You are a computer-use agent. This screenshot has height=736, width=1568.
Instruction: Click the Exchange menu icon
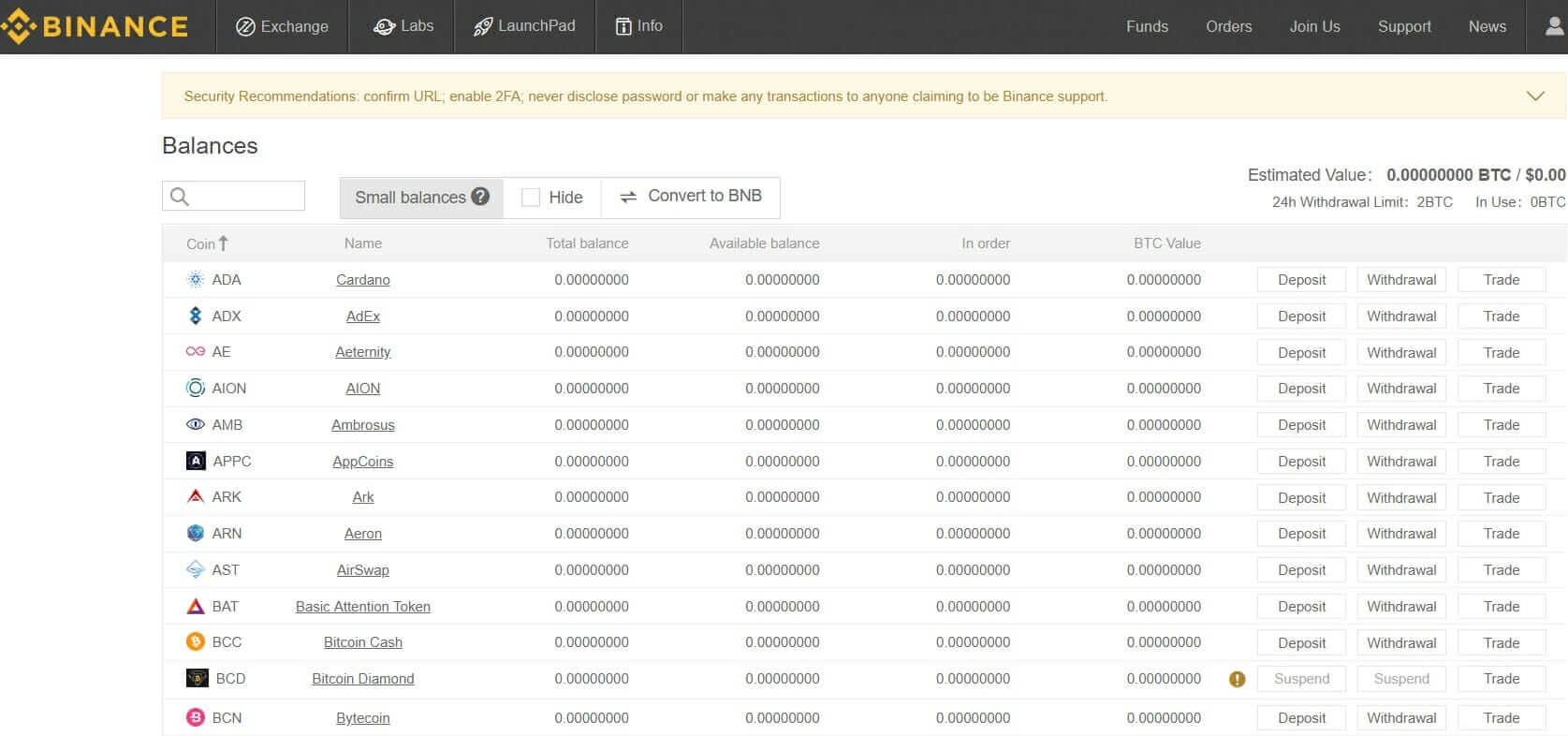click(x=245, y=26)
